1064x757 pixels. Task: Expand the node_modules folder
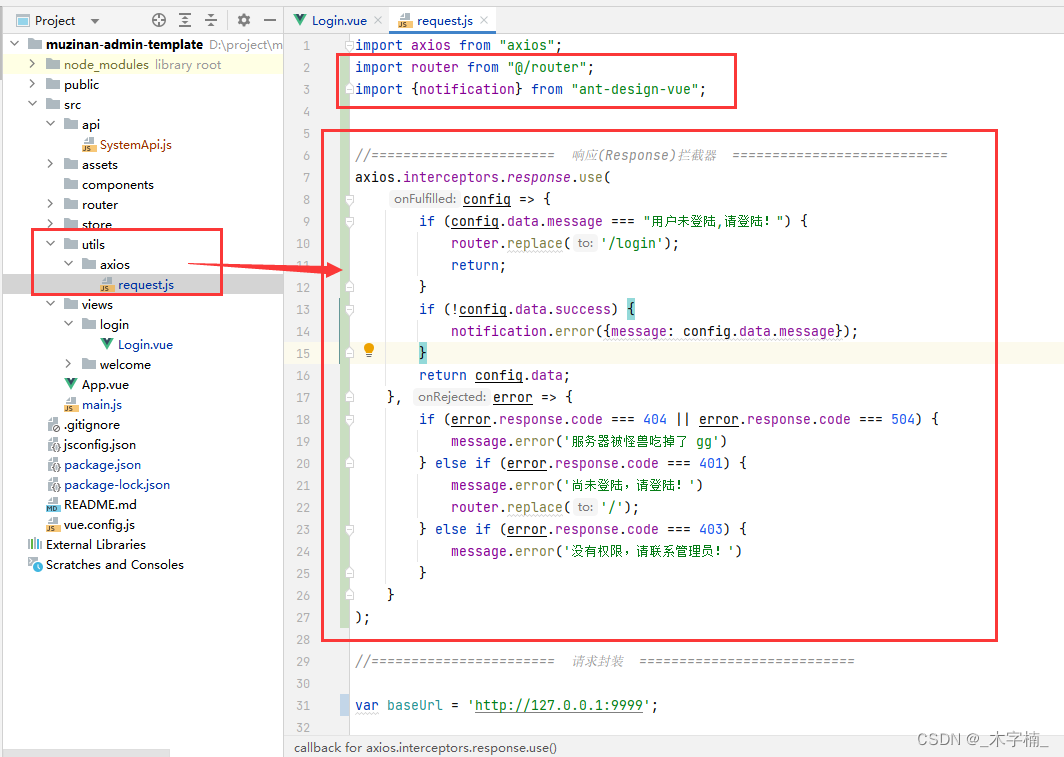tap(32, 64)
